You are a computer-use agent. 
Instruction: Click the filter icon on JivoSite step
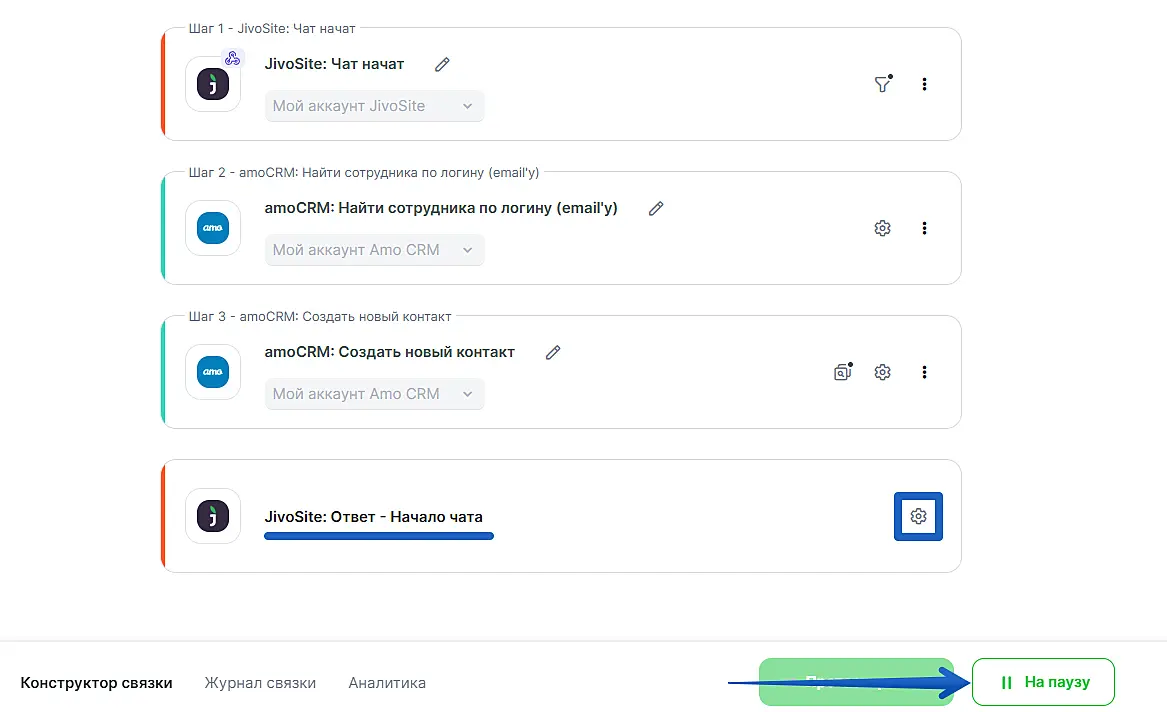pyautogui.click(x=882, y=85)
